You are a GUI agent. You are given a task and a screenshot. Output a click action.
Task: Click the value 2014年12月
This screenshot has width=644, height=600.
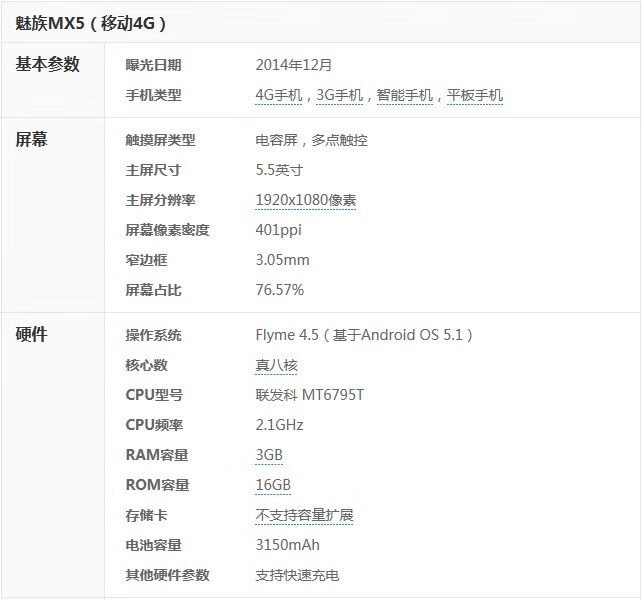pyautogui.click(x=294, y=65)
